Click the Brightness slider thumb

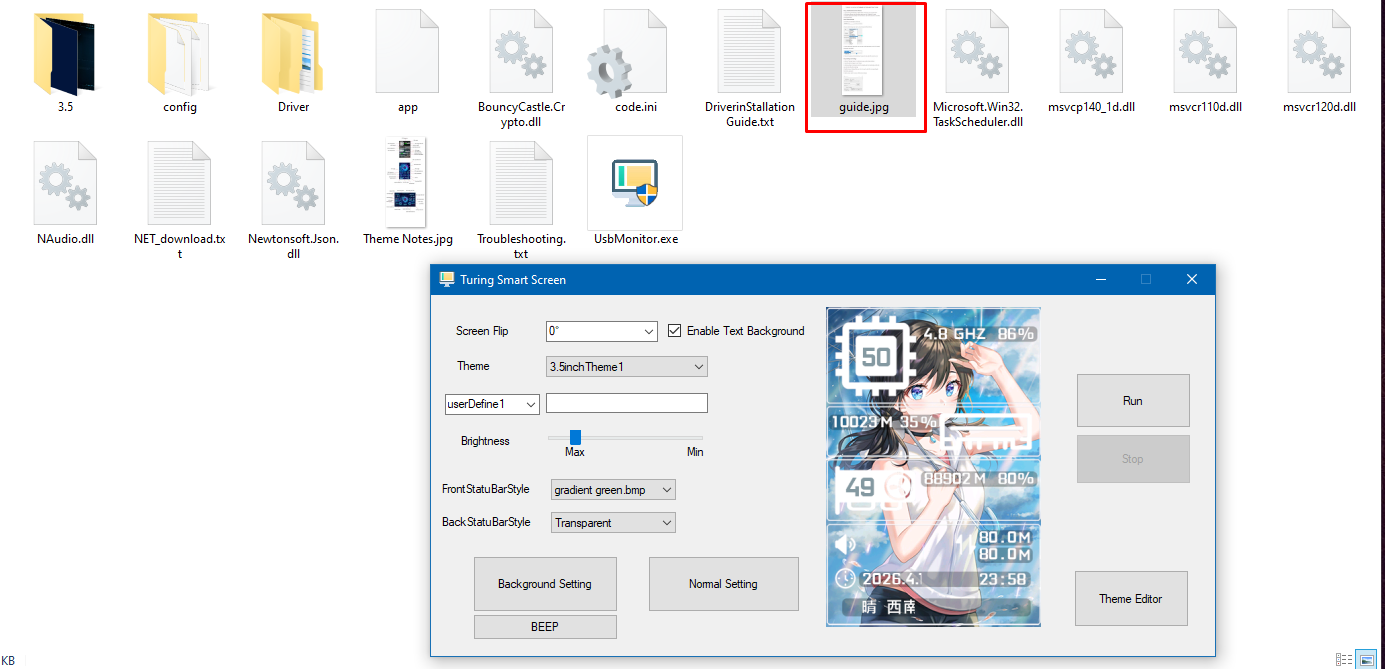pyautogui.click(x=575, y=437)
